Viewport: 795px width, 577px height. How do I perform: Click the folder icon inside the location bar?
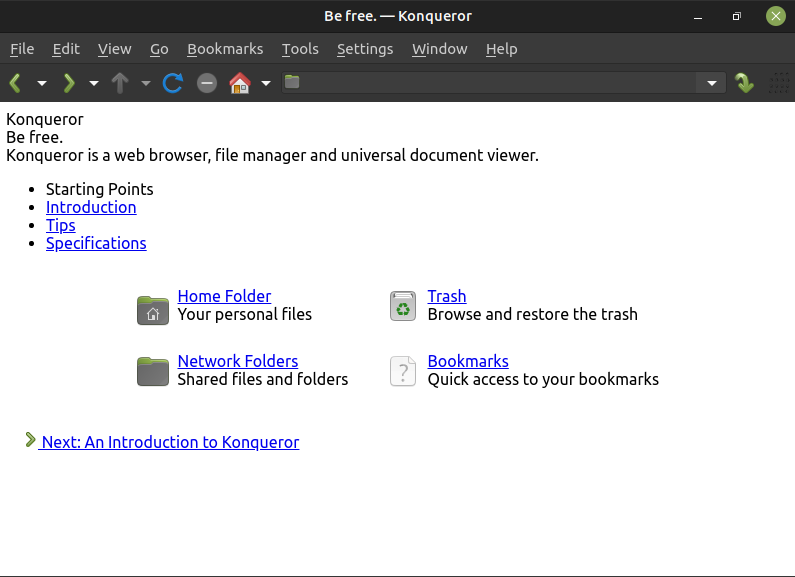tap(292, 82)
